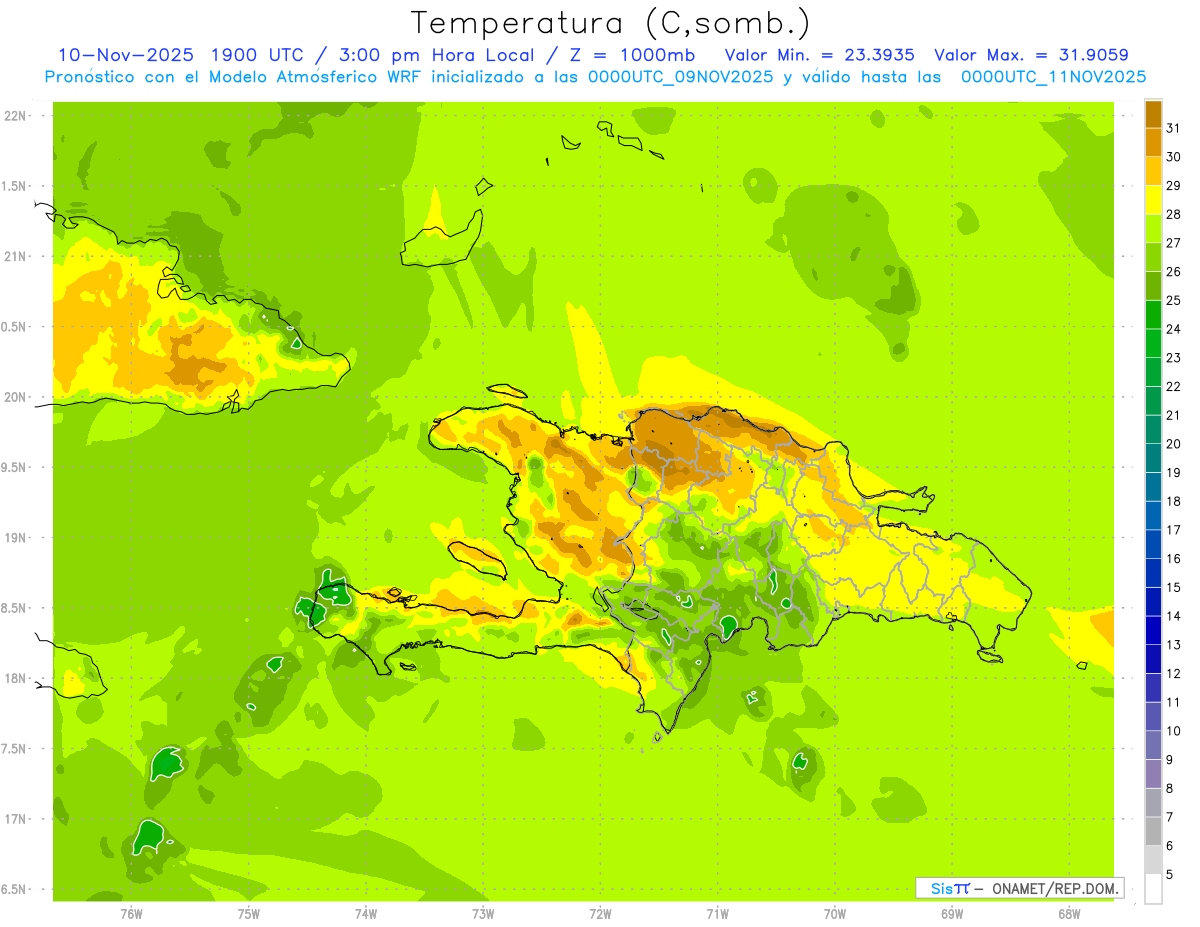Pick the yellow legend swatch between 28 and 29

1153,199
